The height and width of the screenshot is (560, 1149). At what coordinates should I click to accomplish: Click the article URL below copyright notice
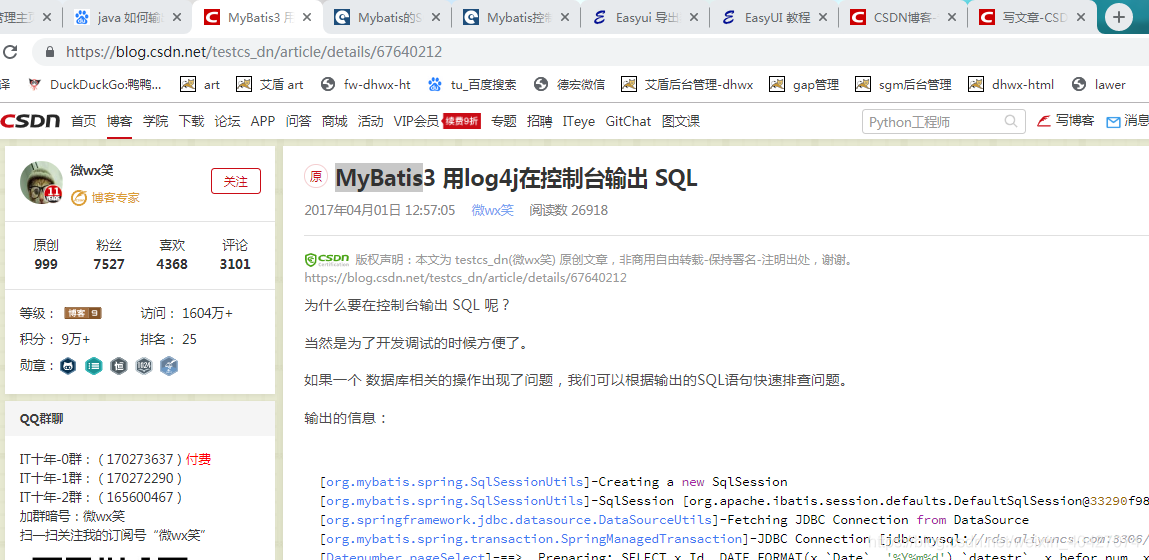pos(465,278)
